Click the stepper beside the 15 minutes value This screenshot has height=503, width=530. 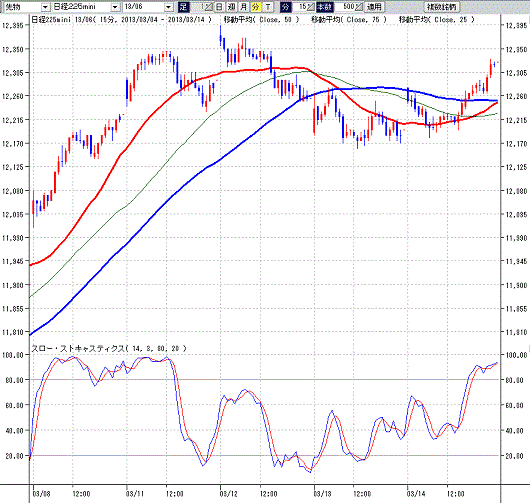pos(311,7)
